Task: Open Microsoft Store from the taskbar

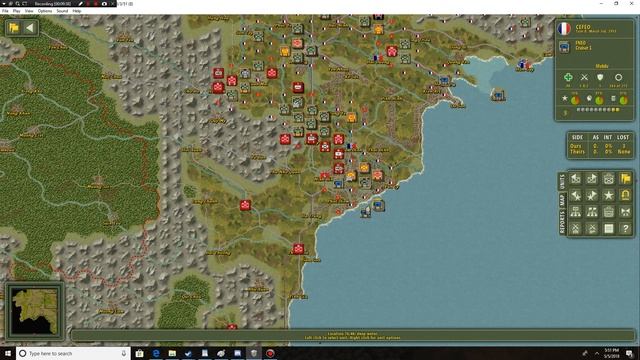Action: click(x=140, y=353)
